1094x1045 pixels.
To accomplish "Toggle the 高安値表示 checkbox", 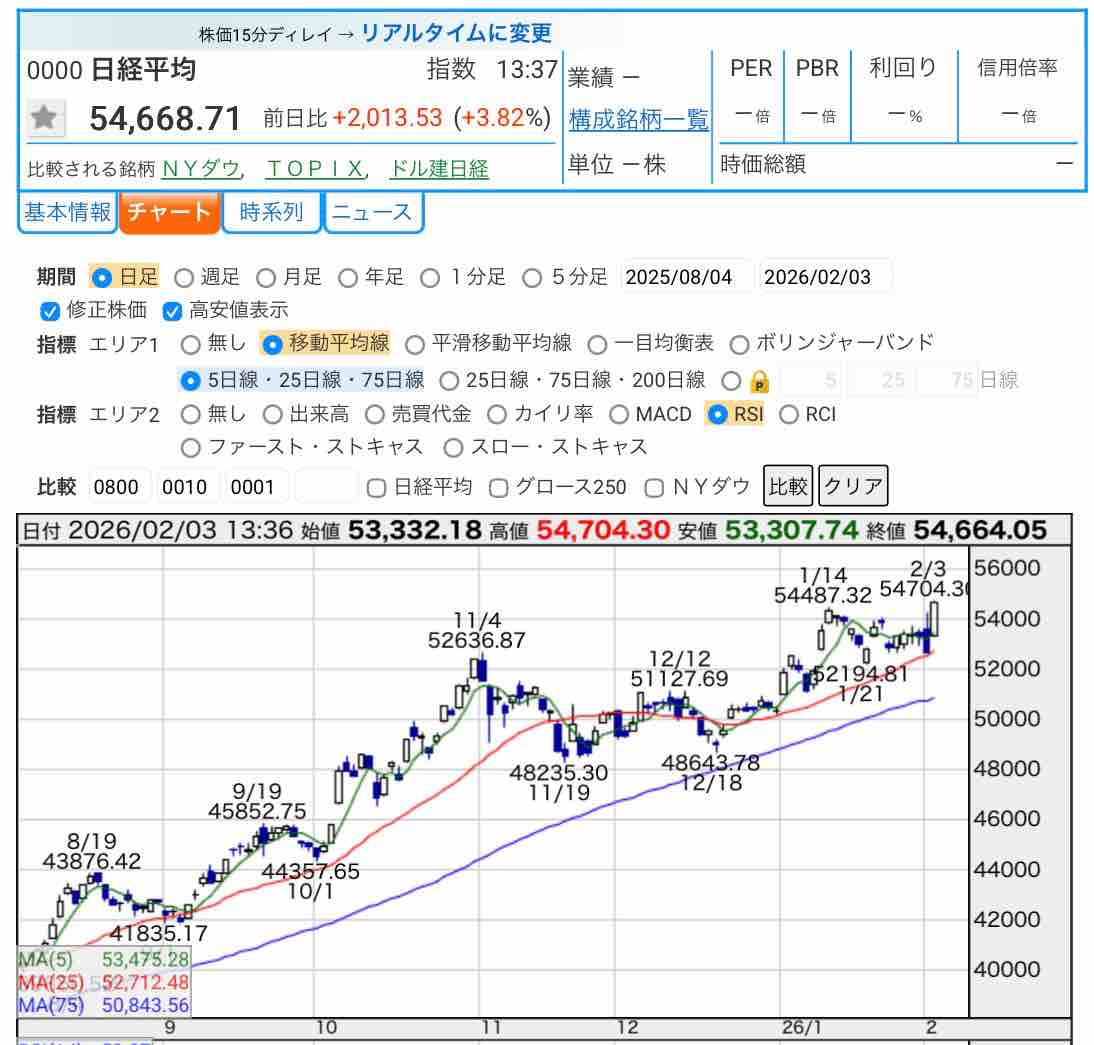I will click(x=171, y=310).
